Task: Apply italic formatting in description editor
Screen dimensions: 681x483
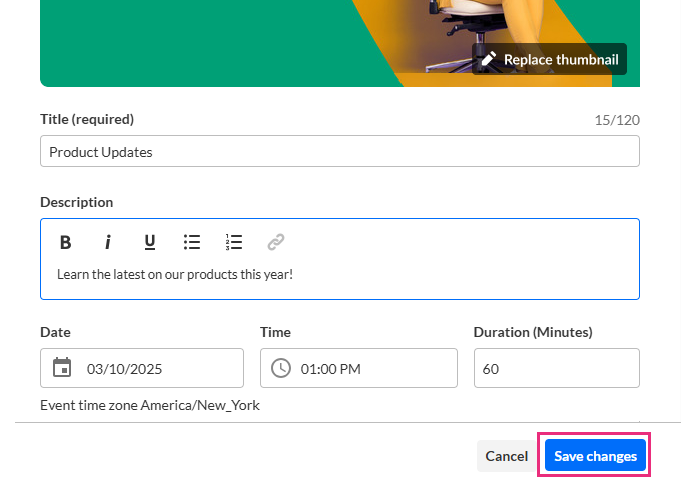Action: [108, 242]
